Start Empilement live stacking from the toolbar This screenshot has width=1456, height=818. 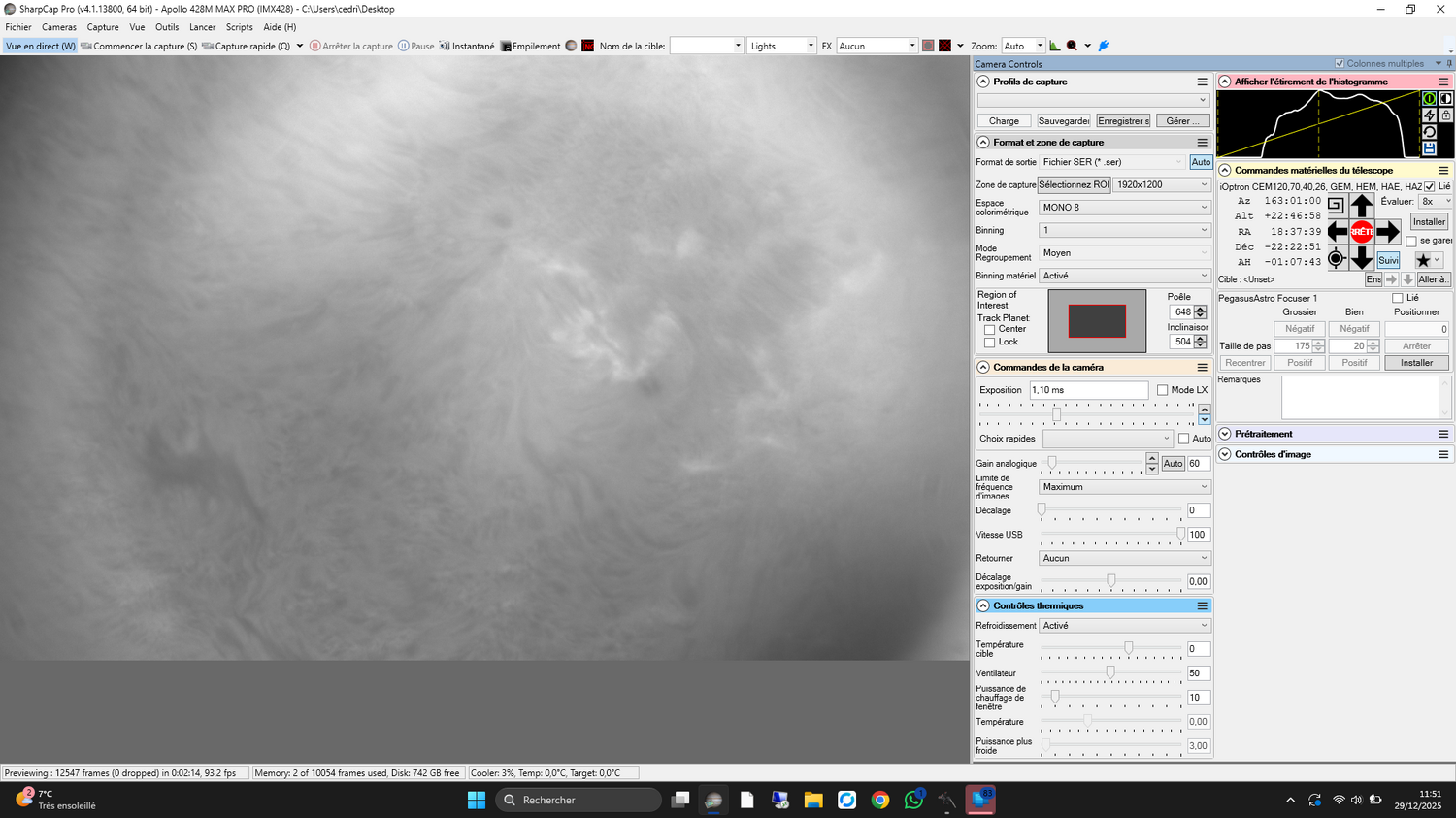click(530, 46)
